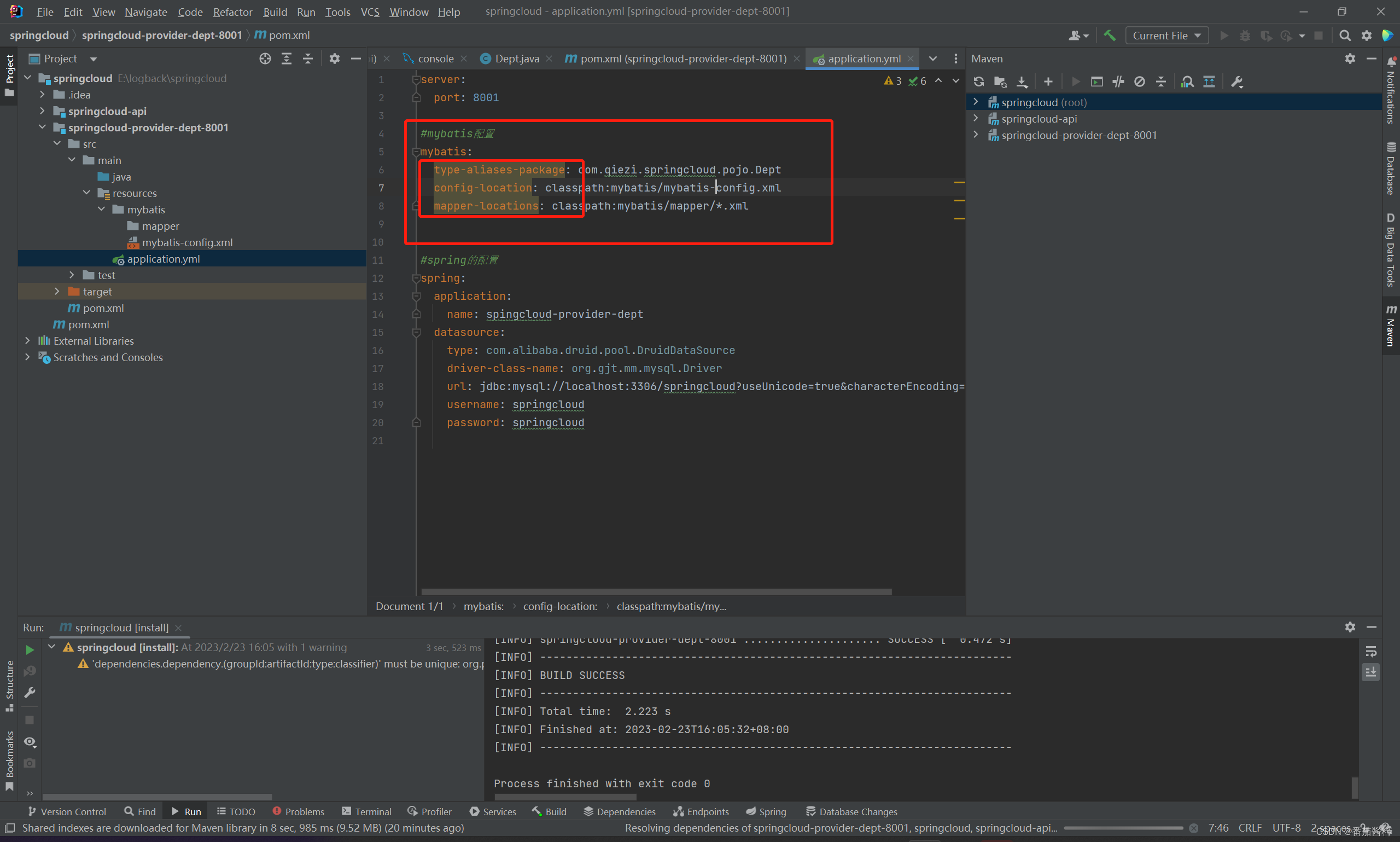Screen dimensions: 1400x842
Task: Expand the springcloud-api module in Maven panel
Action: pyautogui.click(x=977, y=118)
